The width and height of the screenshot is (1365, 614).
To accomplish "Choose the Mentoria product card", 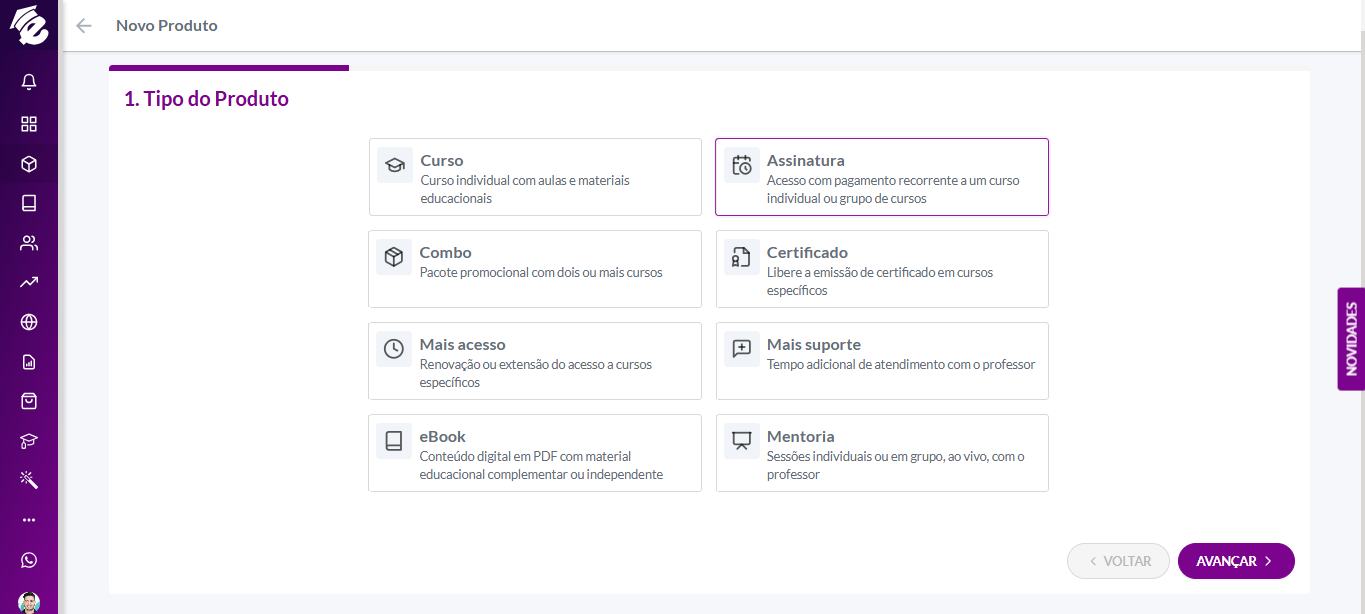I will point(882,453).
